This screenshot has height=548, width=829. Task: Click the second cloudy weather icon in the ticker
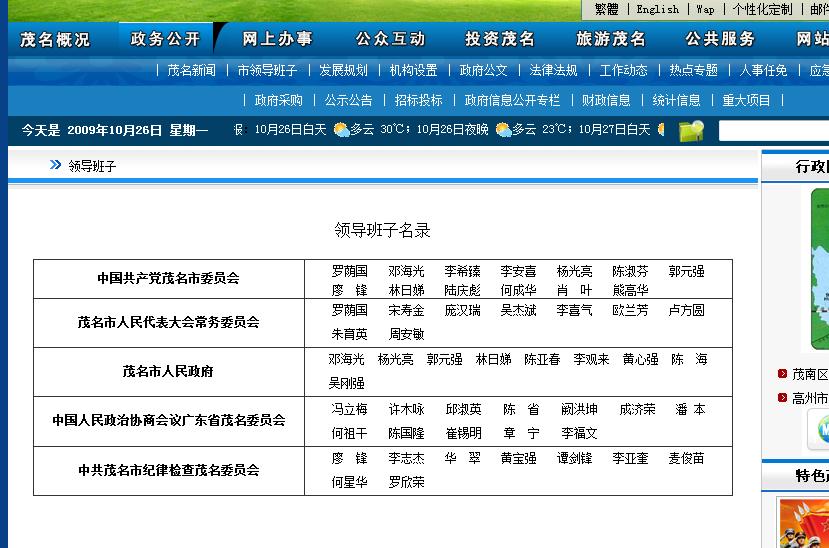point(503,130)
